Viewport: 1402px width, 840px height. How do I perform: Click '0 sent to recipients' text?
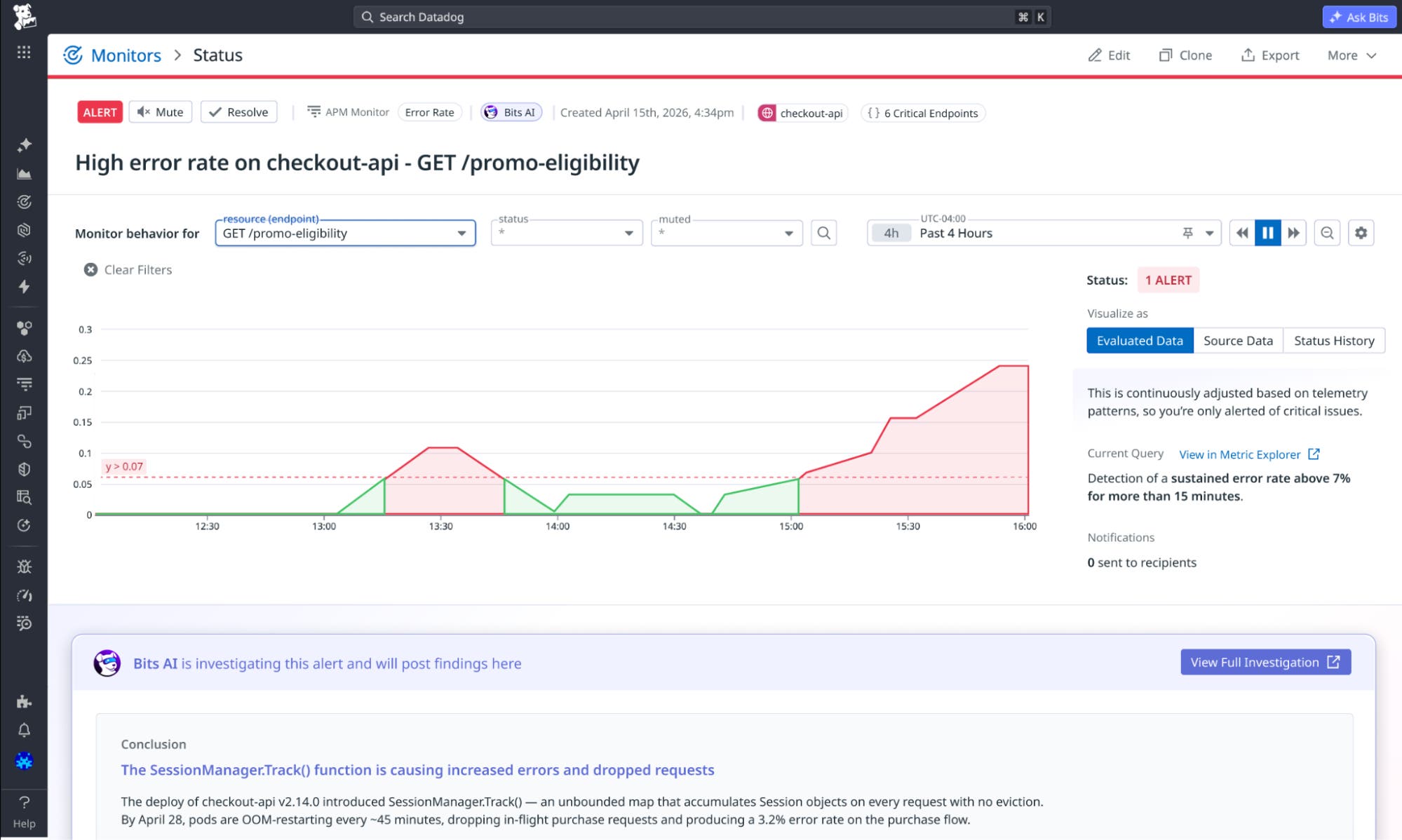point(1142,562)
